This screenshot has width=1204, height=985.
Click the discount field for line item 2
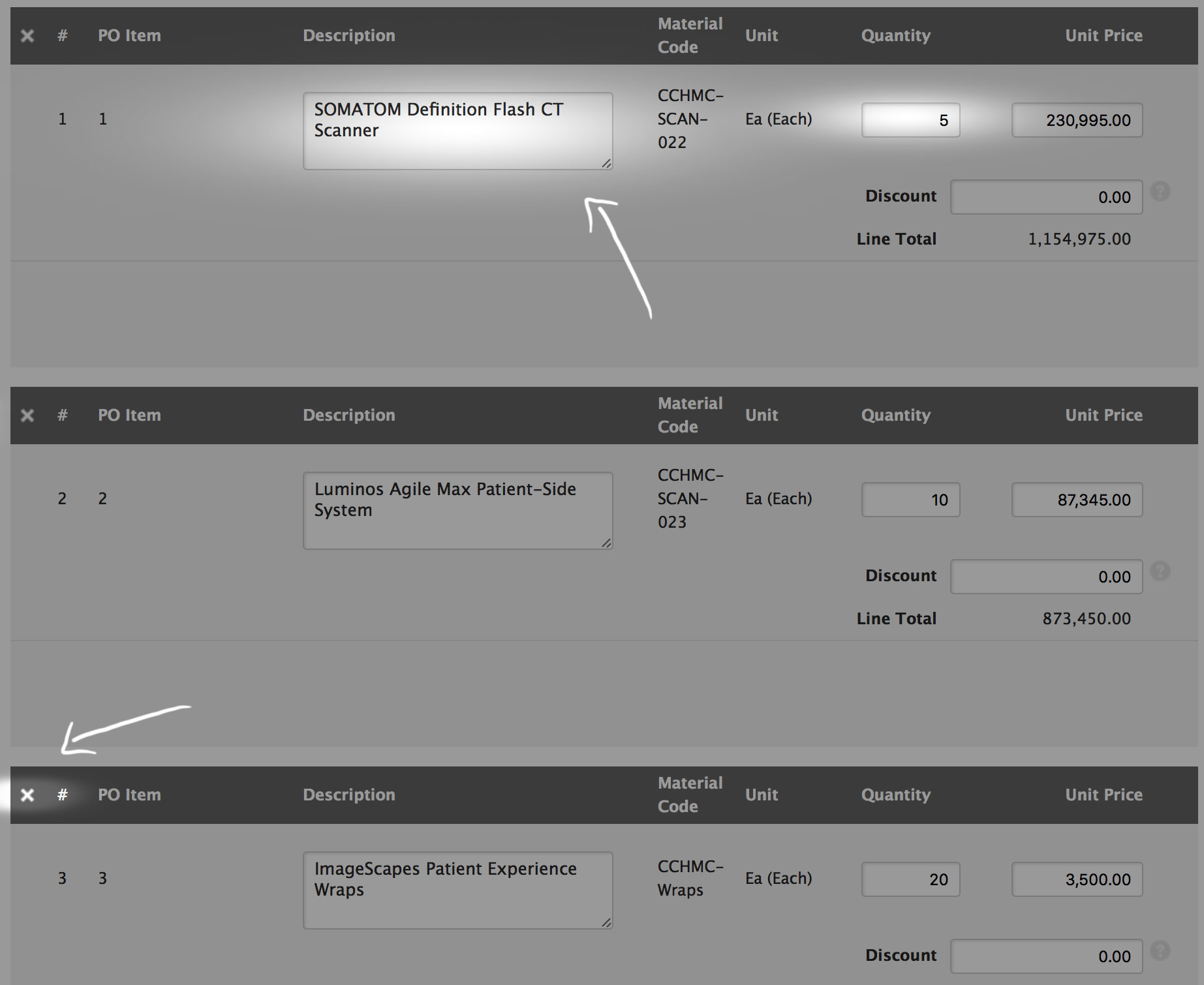(1046, 577)
